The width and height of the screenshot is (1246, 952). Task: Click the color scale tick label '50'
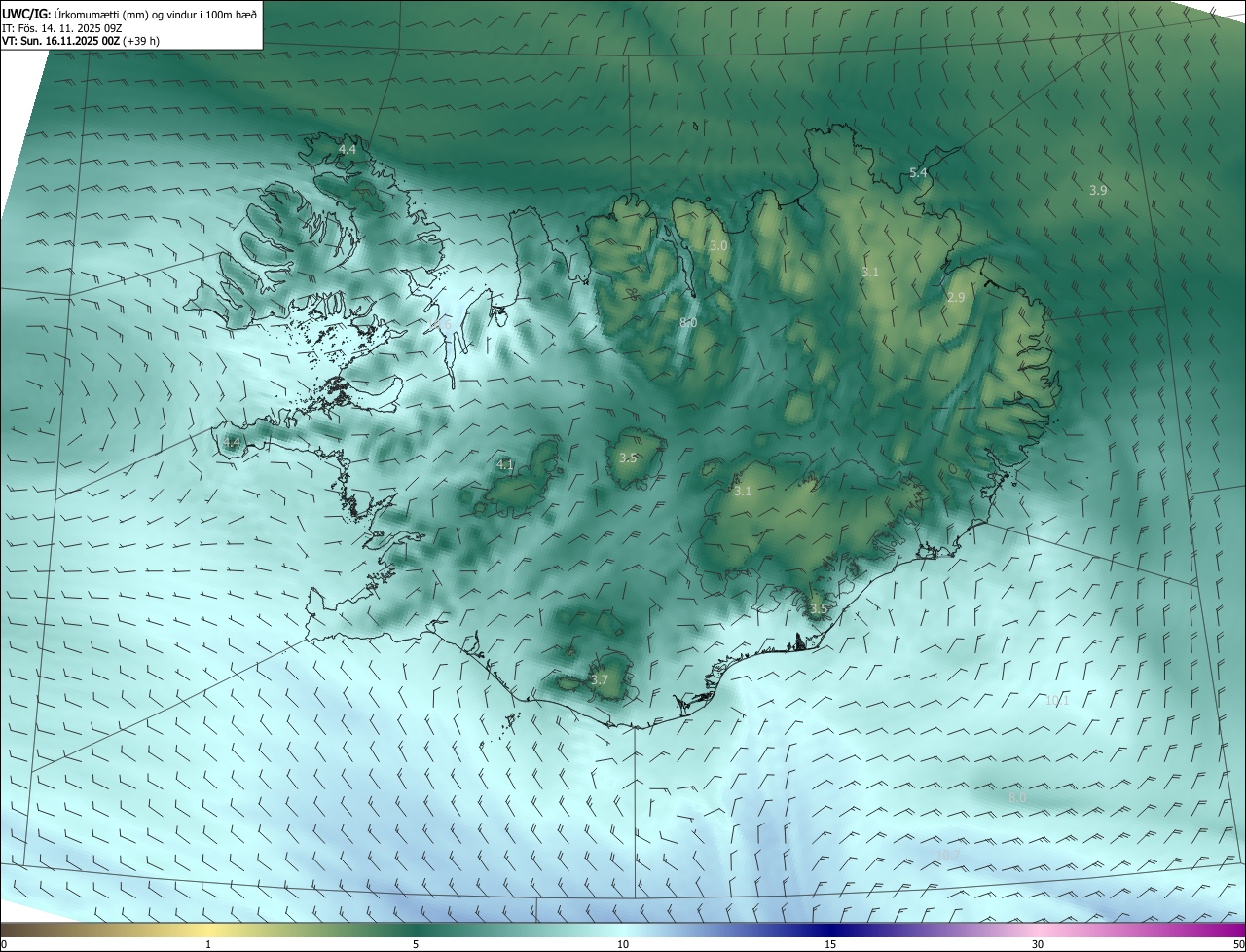click(x=1238, y=944)
